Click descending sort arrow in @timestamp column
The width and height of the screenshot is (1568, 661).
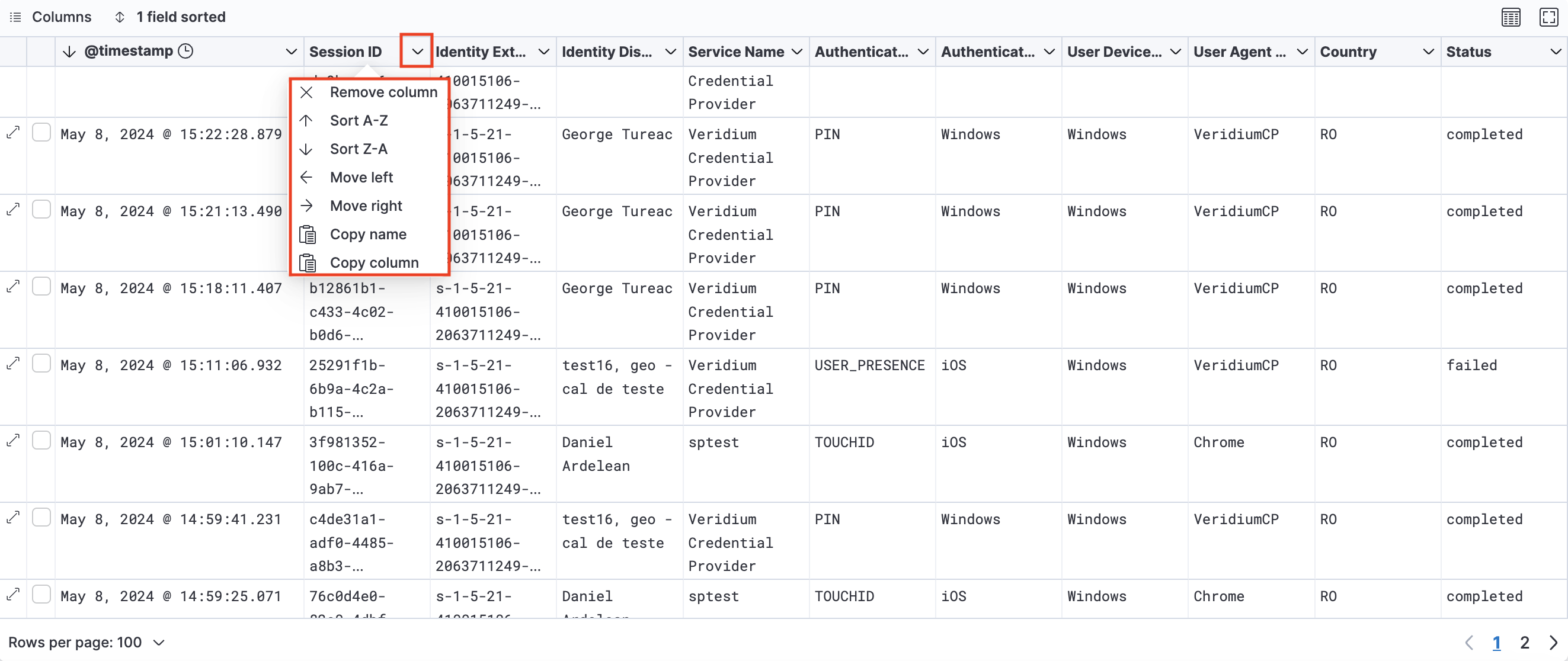tap(69, 51)
